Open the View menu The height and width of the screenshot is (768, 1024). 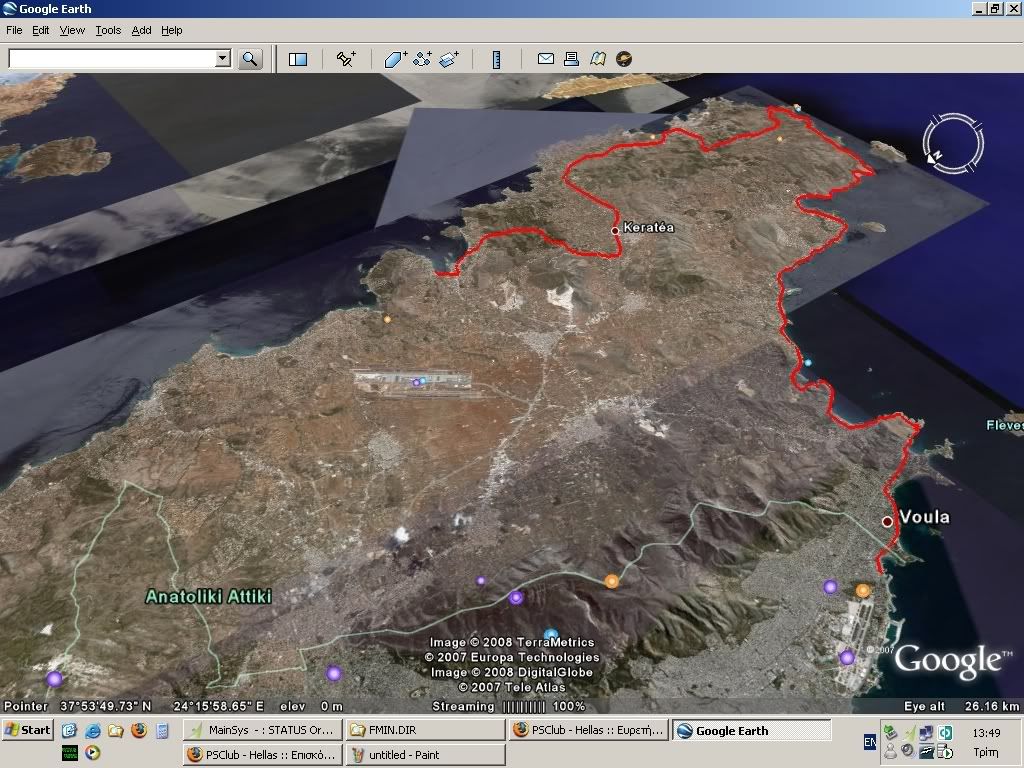72,30
